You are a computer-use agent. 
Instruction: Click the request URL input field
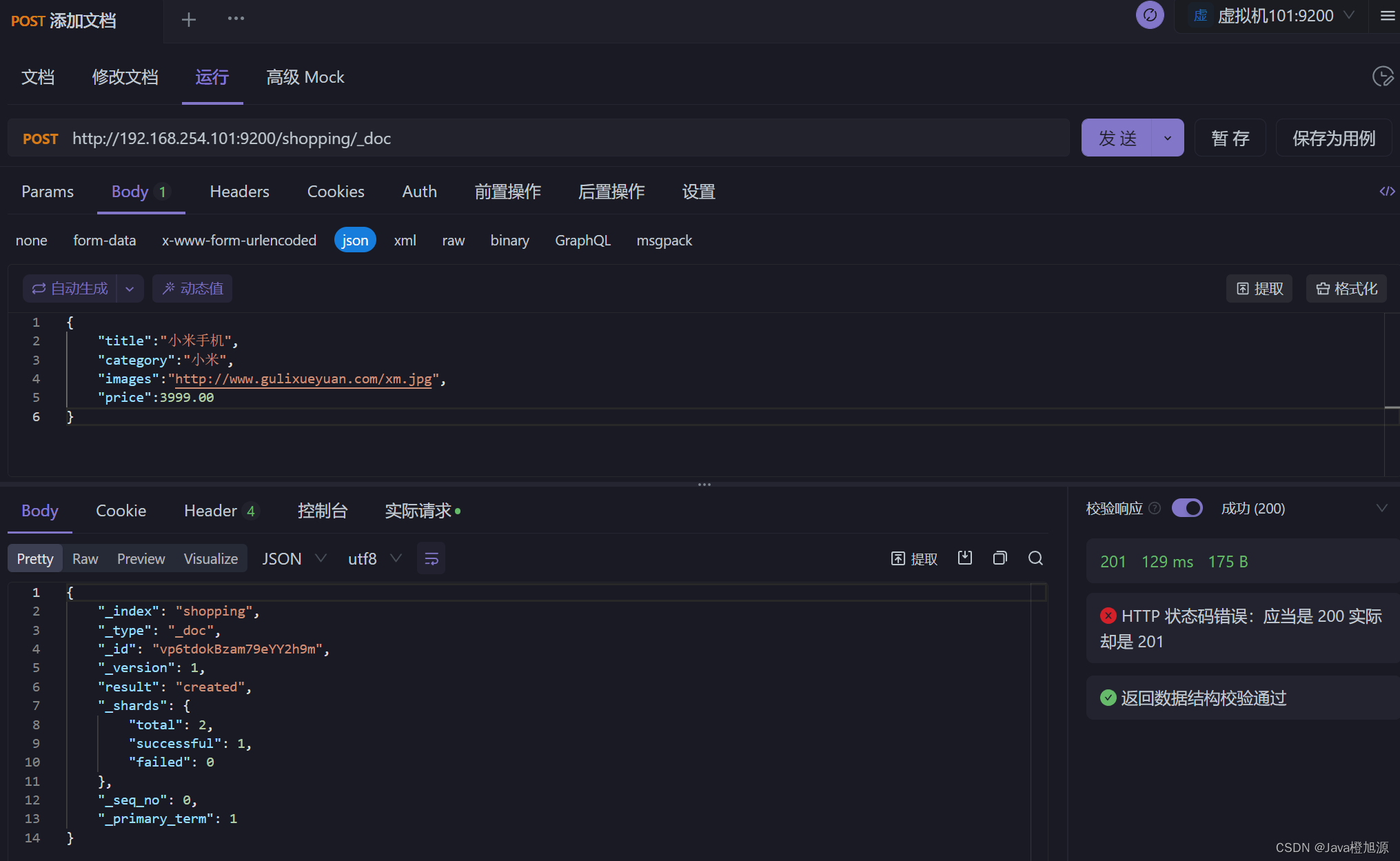565,138
